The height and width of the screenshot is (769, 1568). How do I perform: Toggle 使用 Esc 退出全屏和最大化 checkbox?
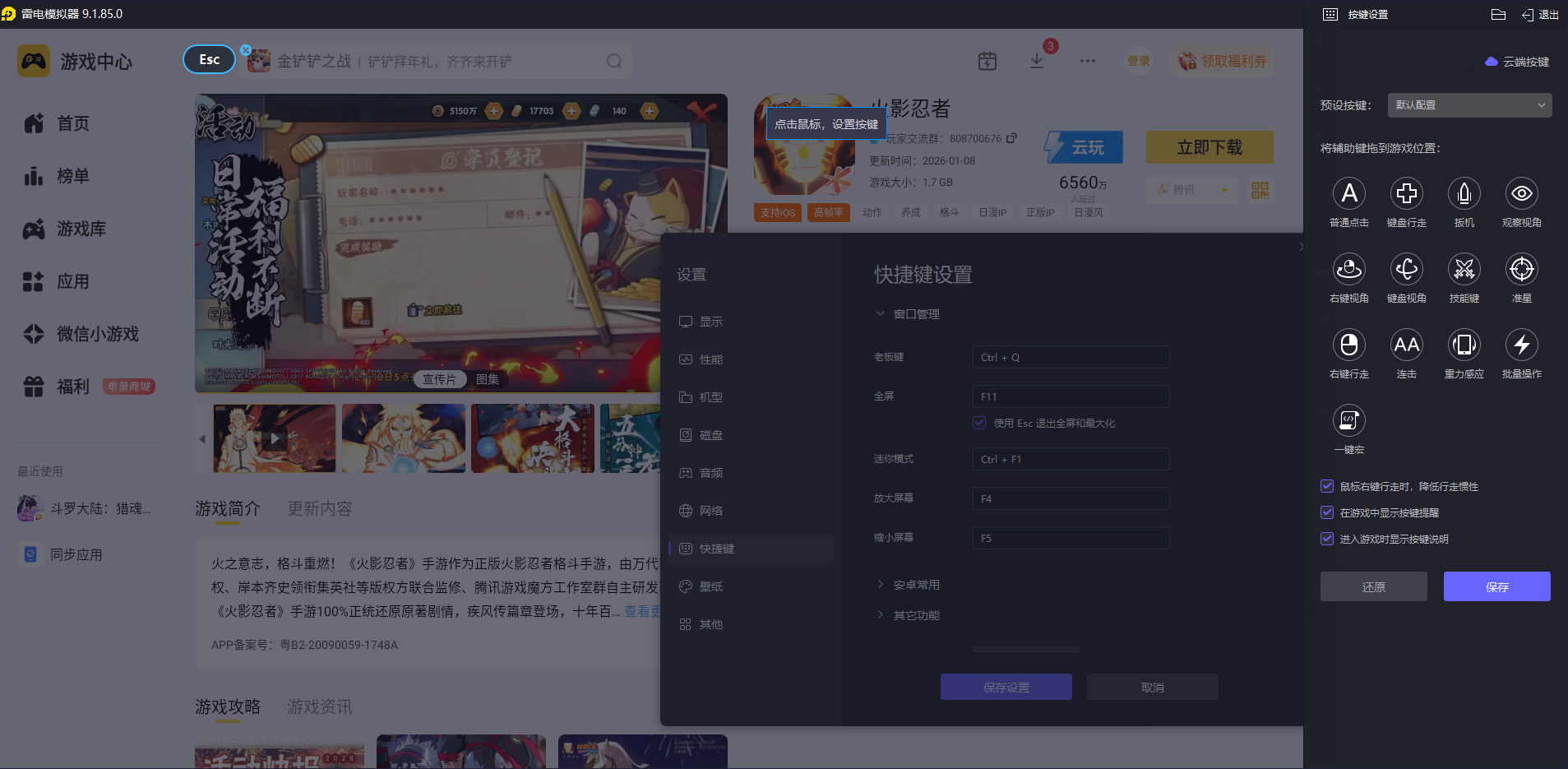[979, 423]
